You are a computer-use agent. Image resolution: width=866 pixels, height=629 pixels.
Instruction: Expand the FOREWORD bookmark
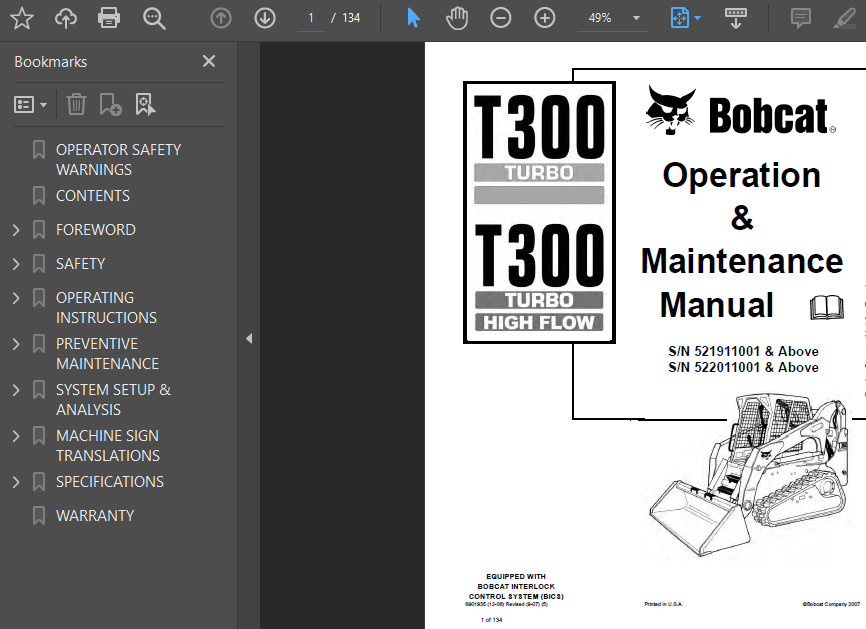[16, 230]
